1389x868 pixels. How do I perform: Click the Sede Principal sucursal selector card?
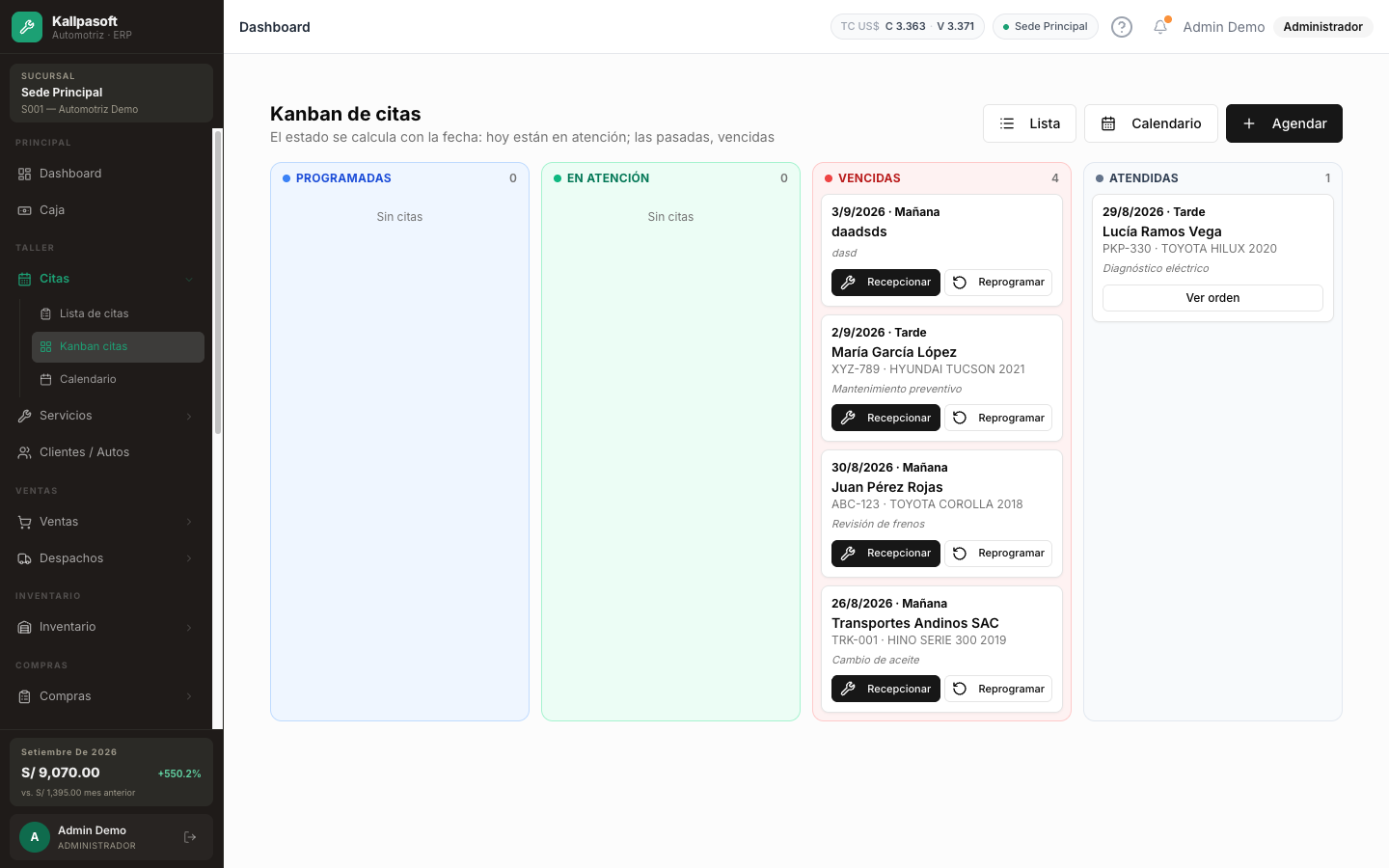click(111, 93)
